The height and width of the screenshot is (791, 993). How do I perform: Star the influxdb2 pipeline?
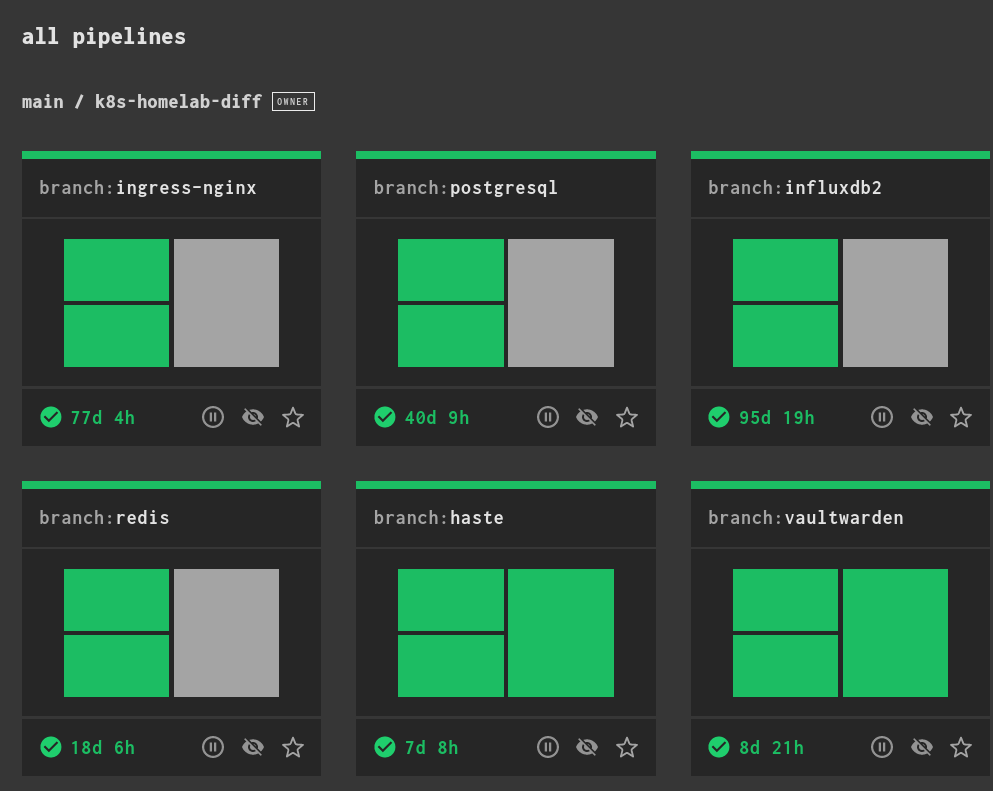(961, 417)
